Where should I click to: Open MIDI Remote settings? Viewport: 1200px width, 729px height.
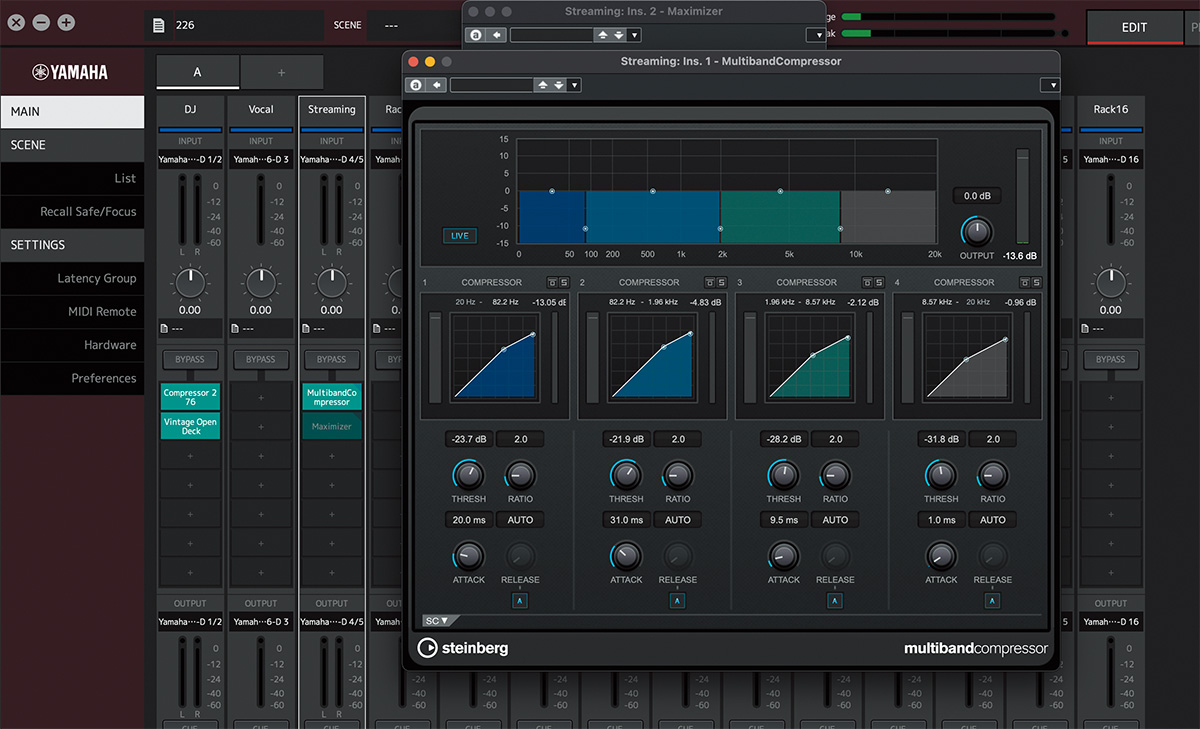(x=72, y=311)
